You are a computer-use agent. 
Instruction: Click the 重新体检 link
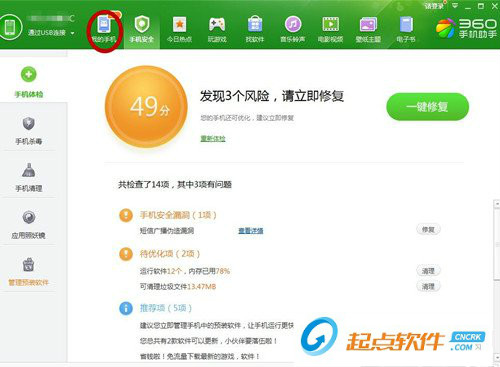click(213, 138)
